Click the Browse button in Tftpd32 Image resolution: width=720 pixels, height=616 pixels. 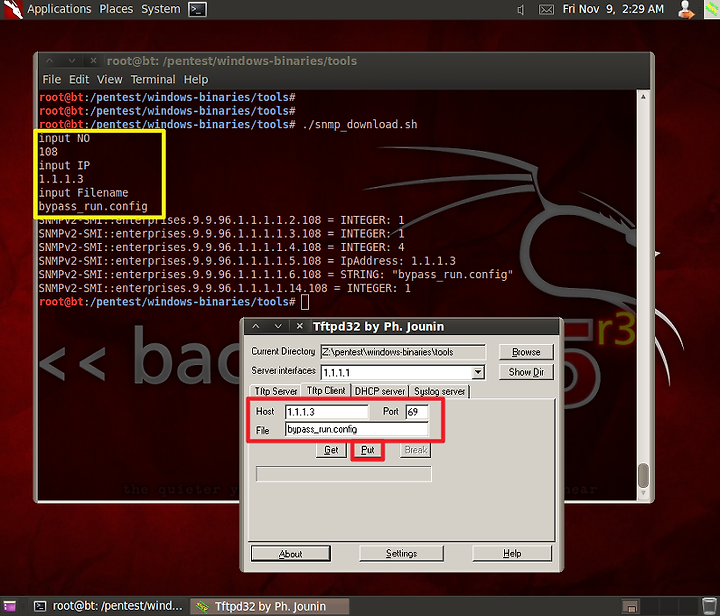pyautogui.click(x=526, y=352)
